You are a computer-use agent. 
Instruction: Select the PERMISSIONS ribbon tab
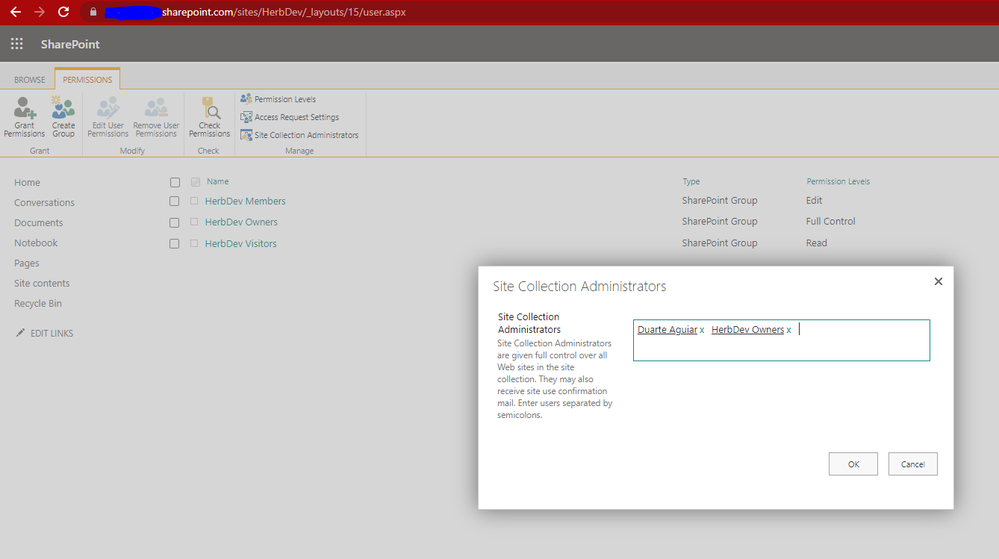click(x=87, y=80)
